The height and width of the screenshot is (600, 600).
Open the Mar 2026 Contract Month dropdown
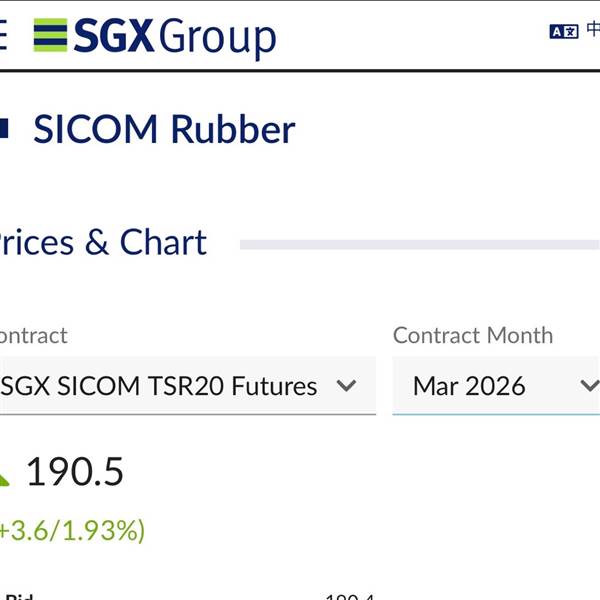click(x=470, y=386)
